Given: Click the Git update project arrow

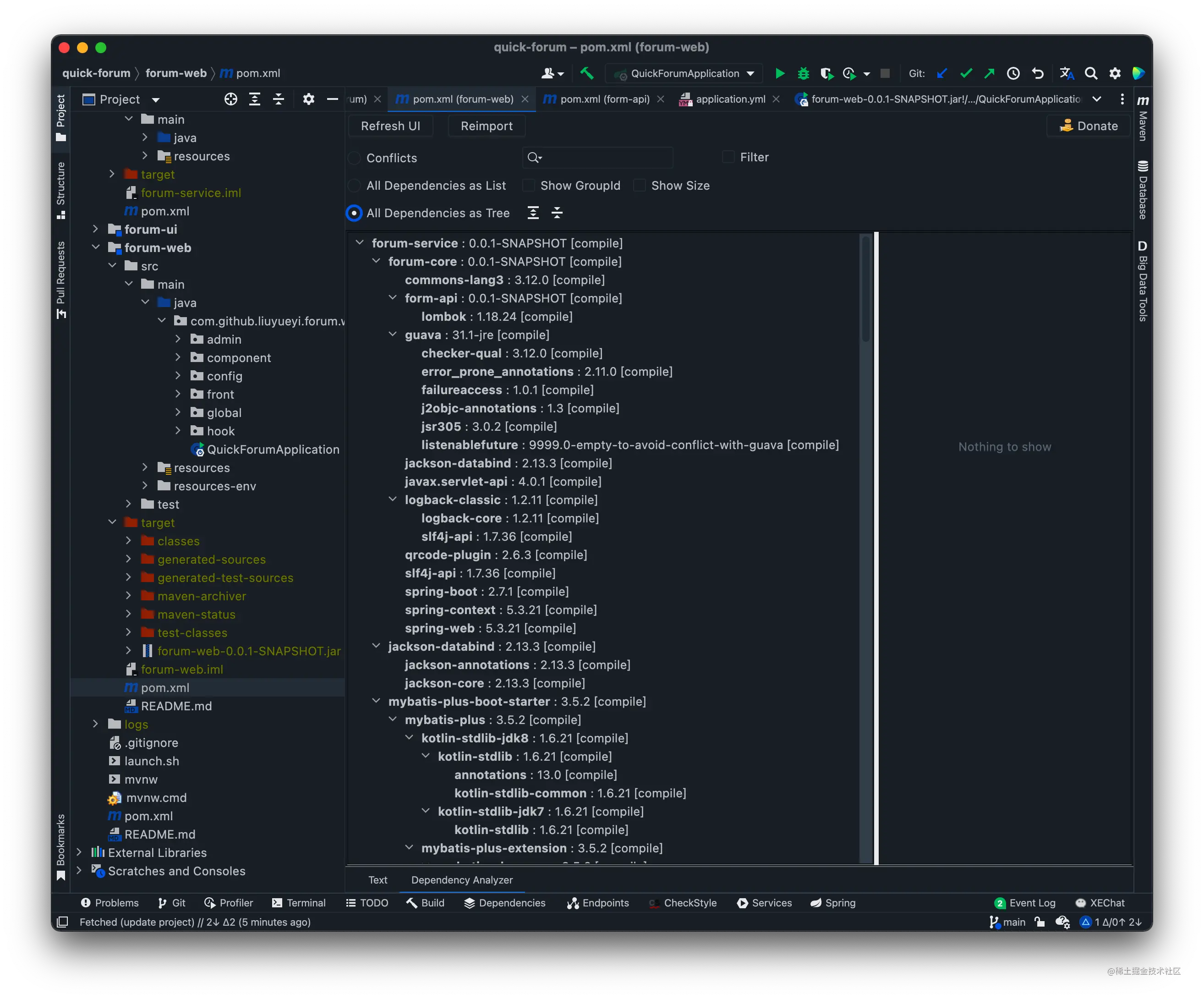Looking at the screenshot, I should [x=942, y=73].
